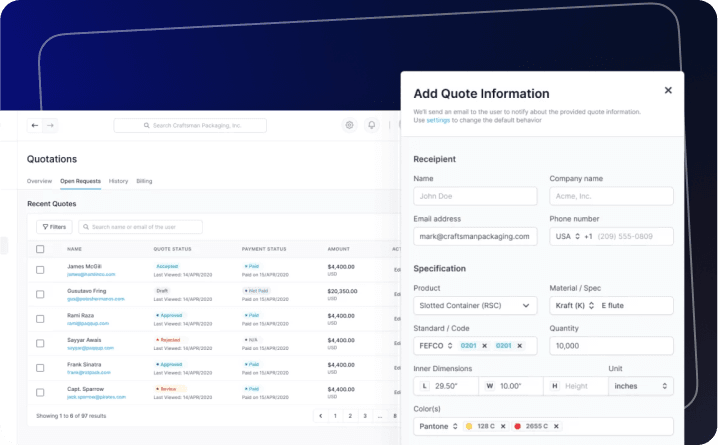Remove the 2655 C color tag
The width and height of the screenshot is (718, 445).
click(x=556, y=426)
